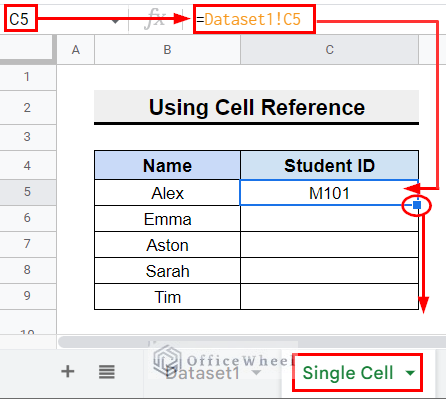Select column B header
Viewport: 446px width, 399px height.
coord(167,50)
